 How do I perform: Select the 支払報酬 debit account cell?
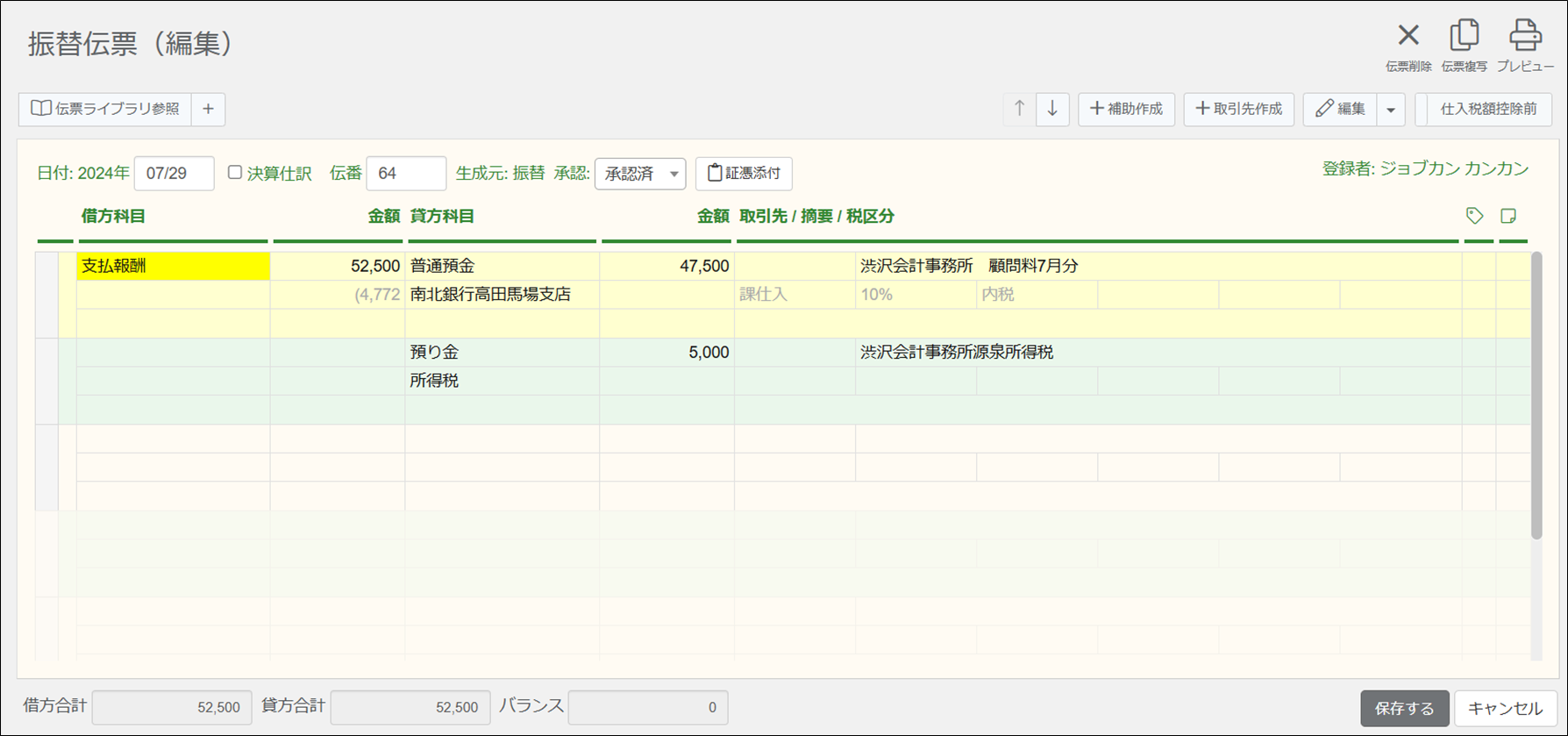pos(173,266)
